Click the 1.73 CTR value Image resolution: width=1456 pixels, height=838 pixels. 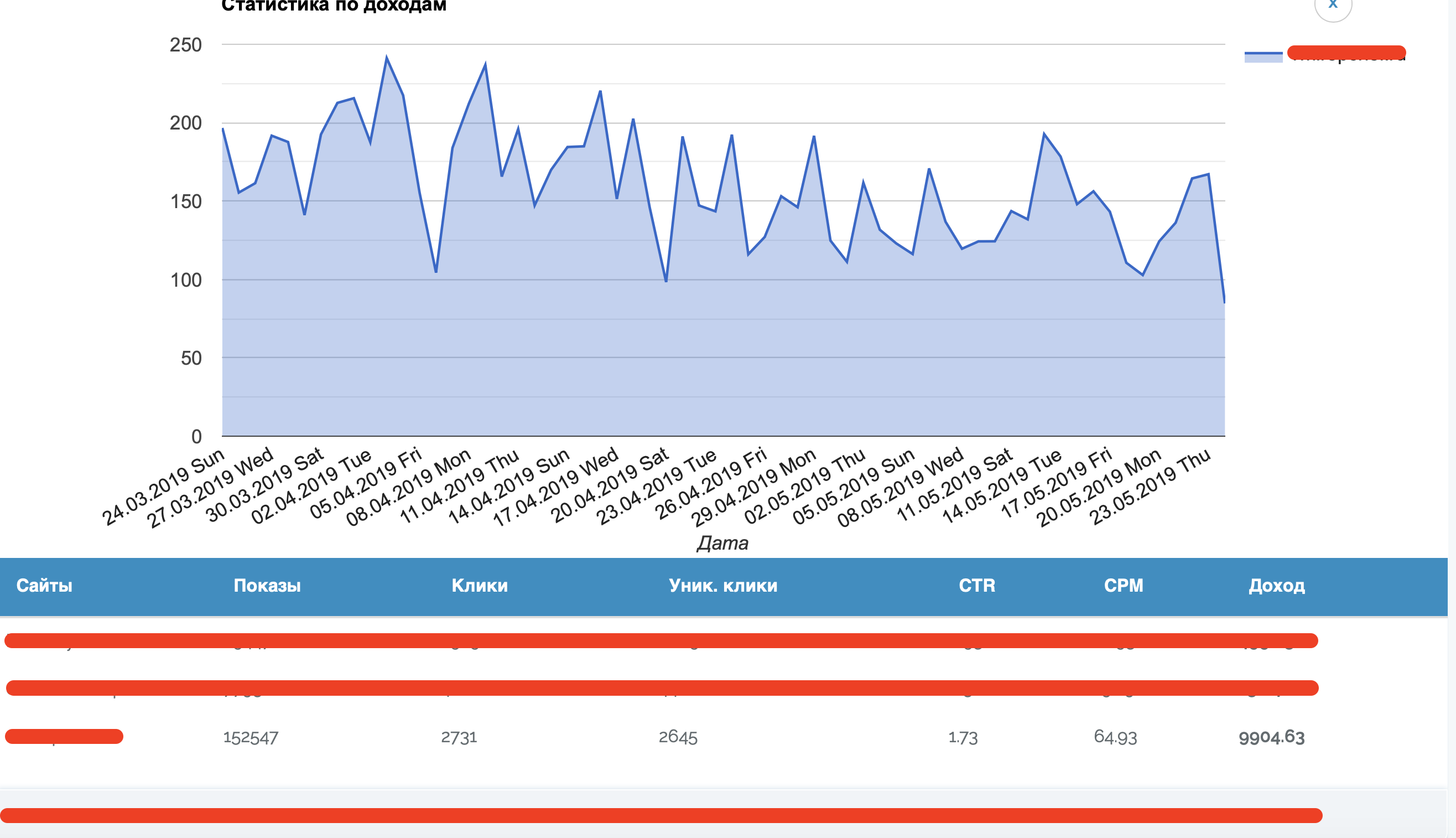coord(962,738)
